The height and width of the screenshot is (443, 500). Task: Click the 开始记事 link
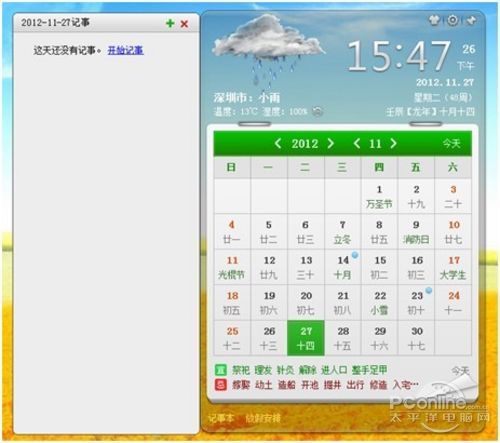pyautogui.click(x=126, y=50)
